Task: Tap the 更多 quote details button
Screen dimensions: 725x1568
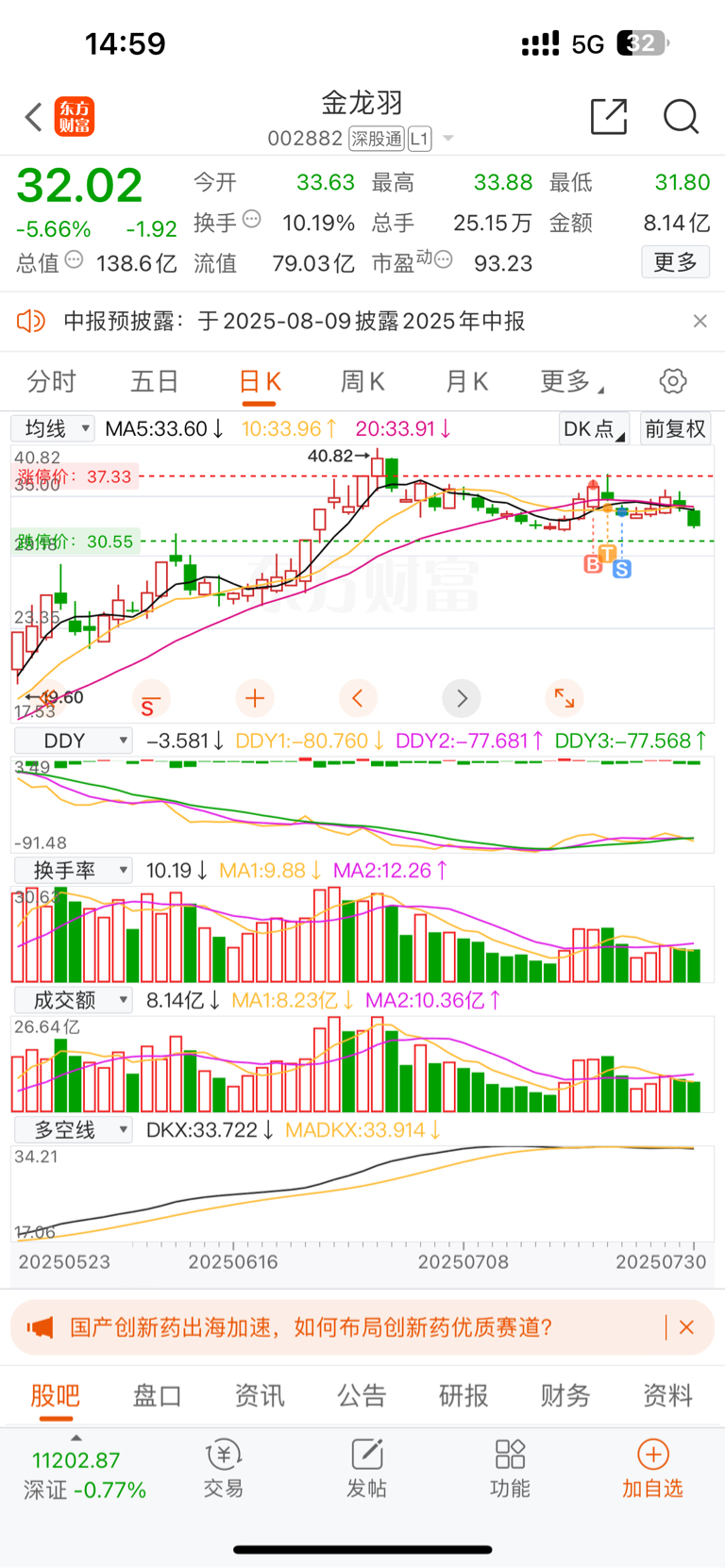Action: click(675, 261)
